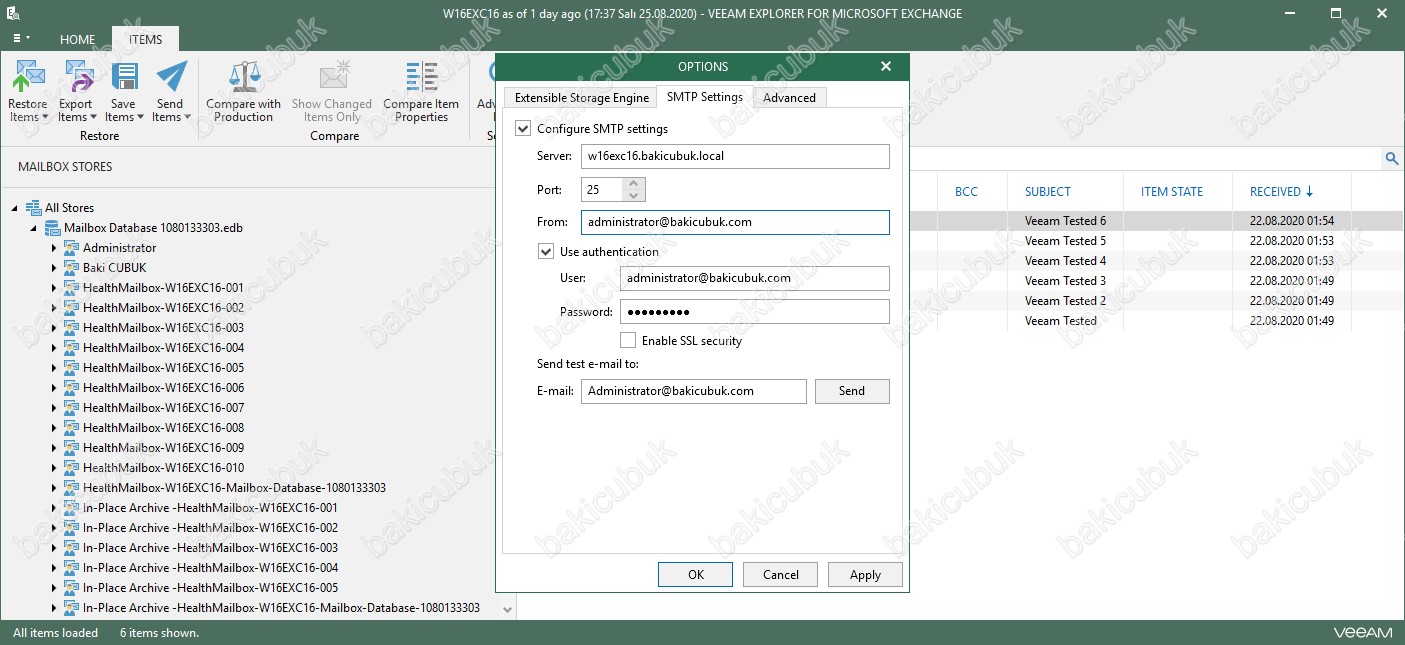1405x645 pixels.
Task: Close the Options dialog
Action: pyautogui.click(x=885, y=67)
